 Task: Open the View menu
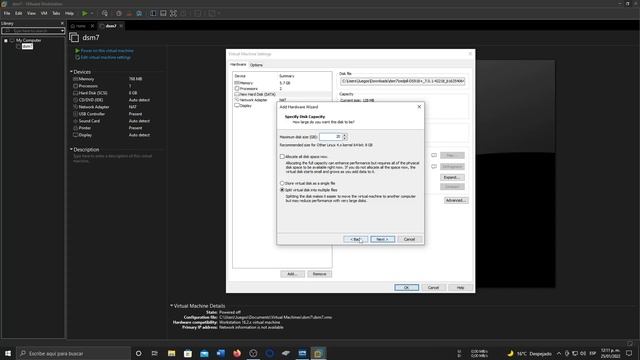31,13
